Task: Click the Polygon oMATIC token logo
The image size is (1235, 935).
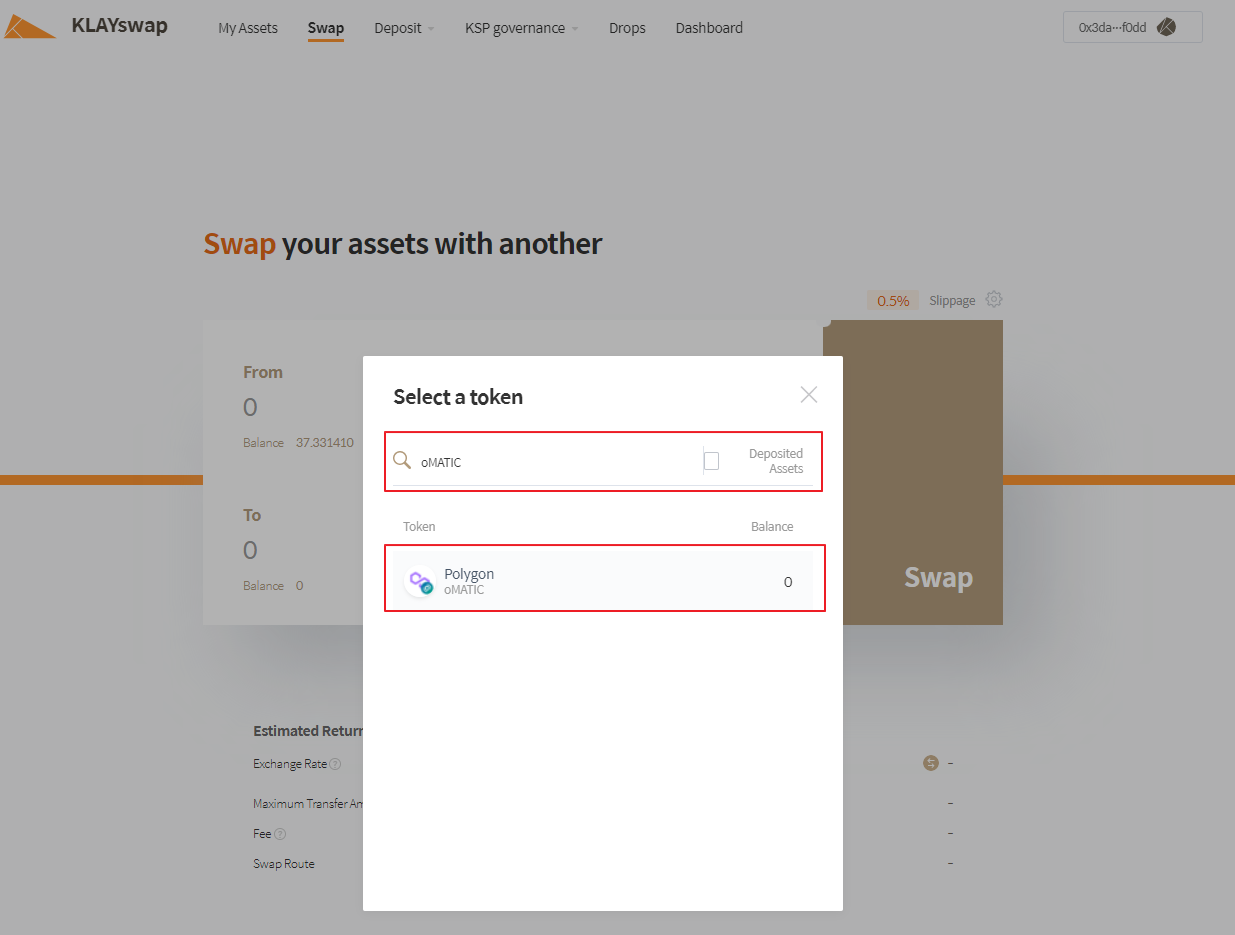Action: (x=420, y=582)
